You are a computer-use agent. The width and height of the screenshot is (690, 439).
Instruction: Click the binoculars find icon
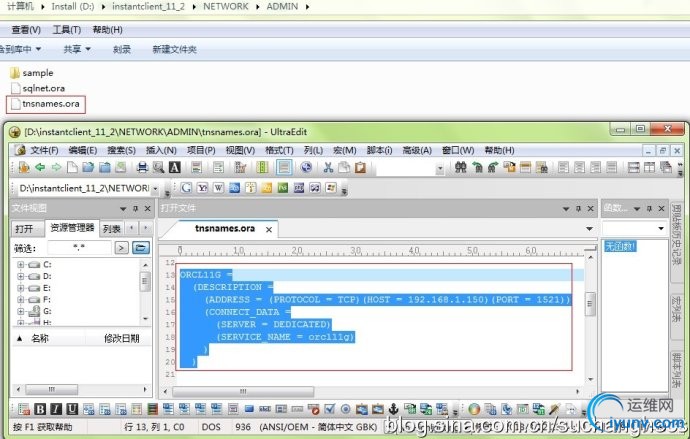pos(461,167)
